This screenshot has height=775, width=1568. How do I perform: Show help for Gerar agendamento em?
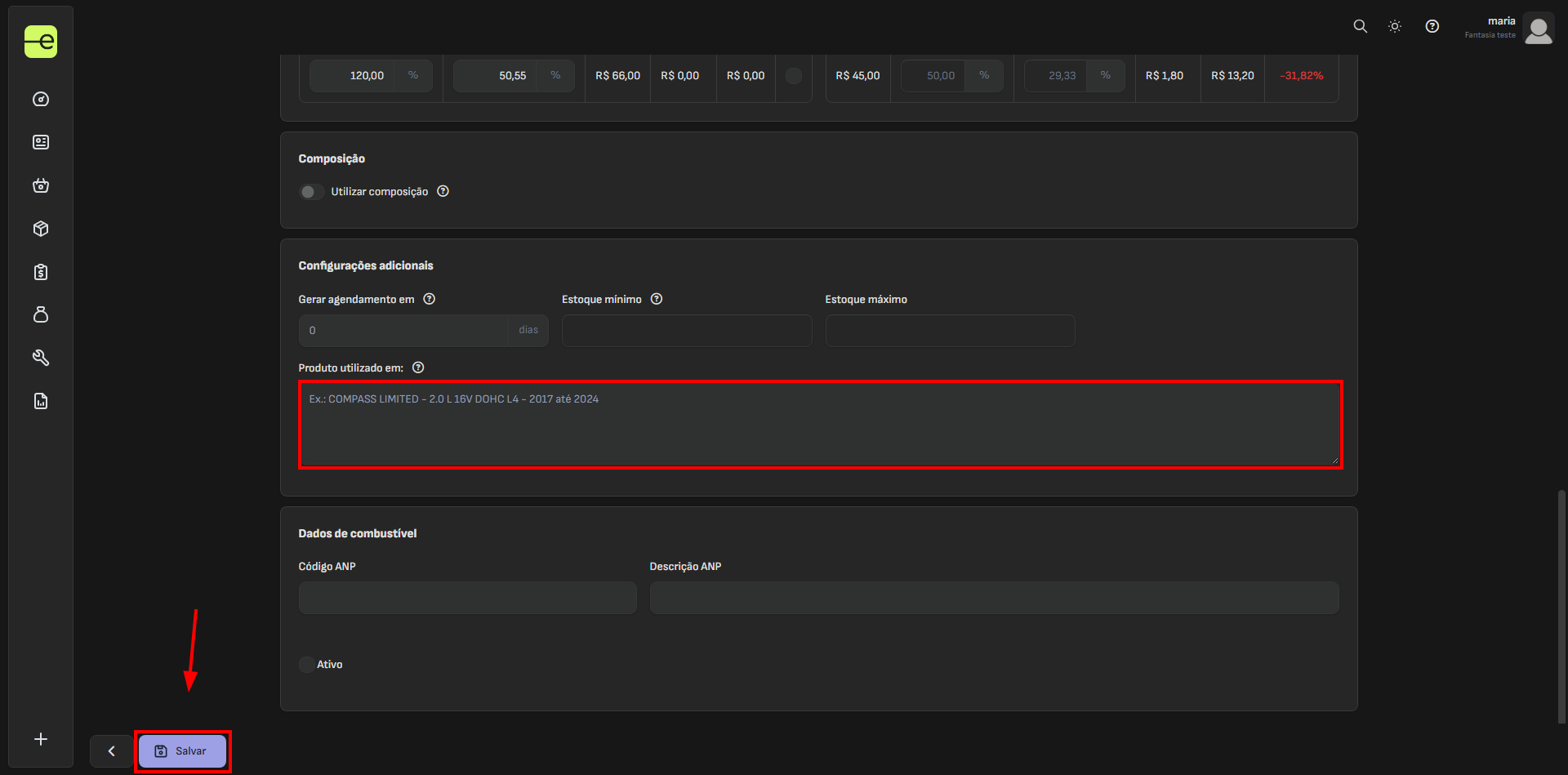coord(430,299)
